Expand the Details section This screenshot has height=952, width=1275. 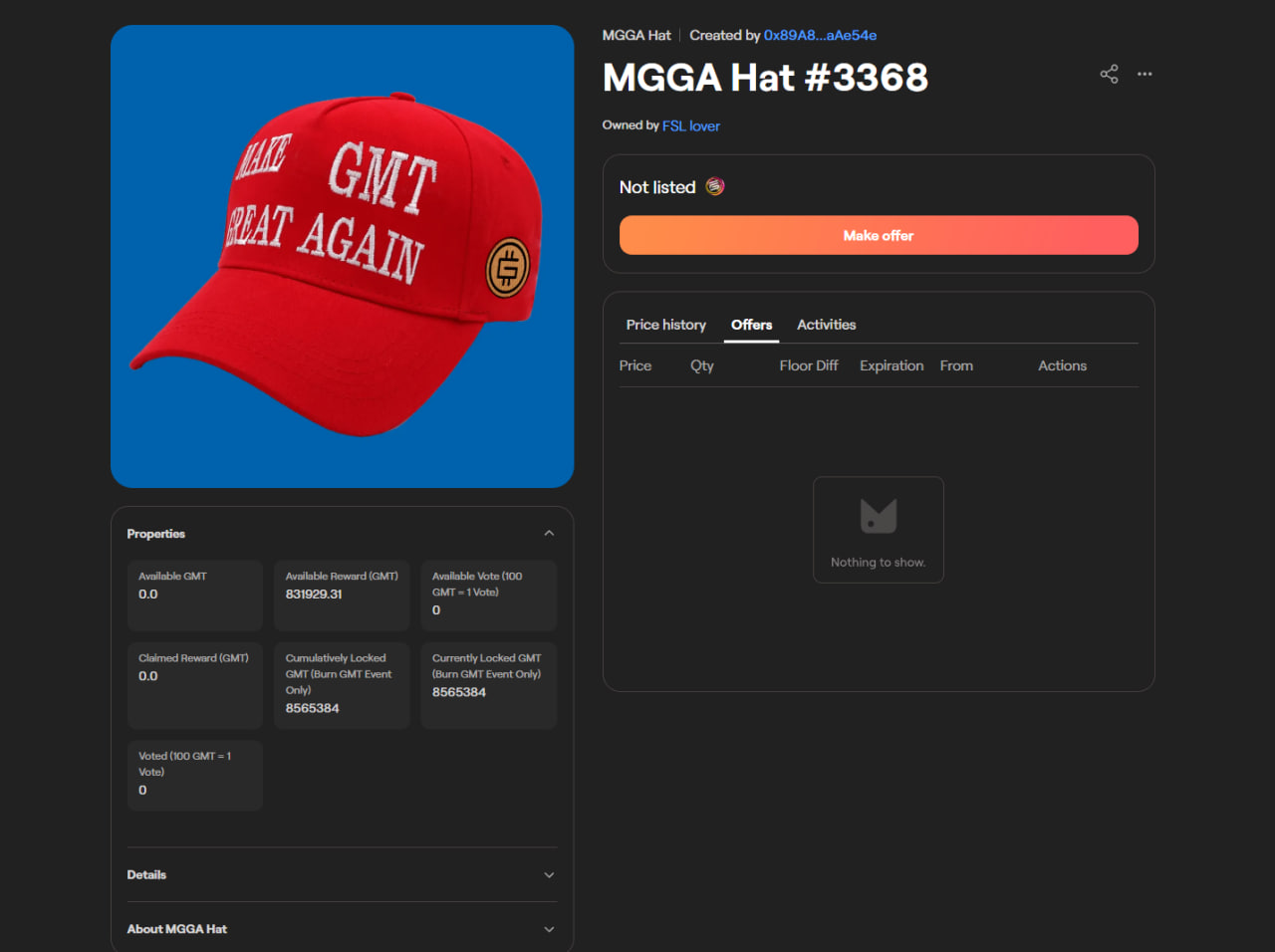[x=342, y=874]
